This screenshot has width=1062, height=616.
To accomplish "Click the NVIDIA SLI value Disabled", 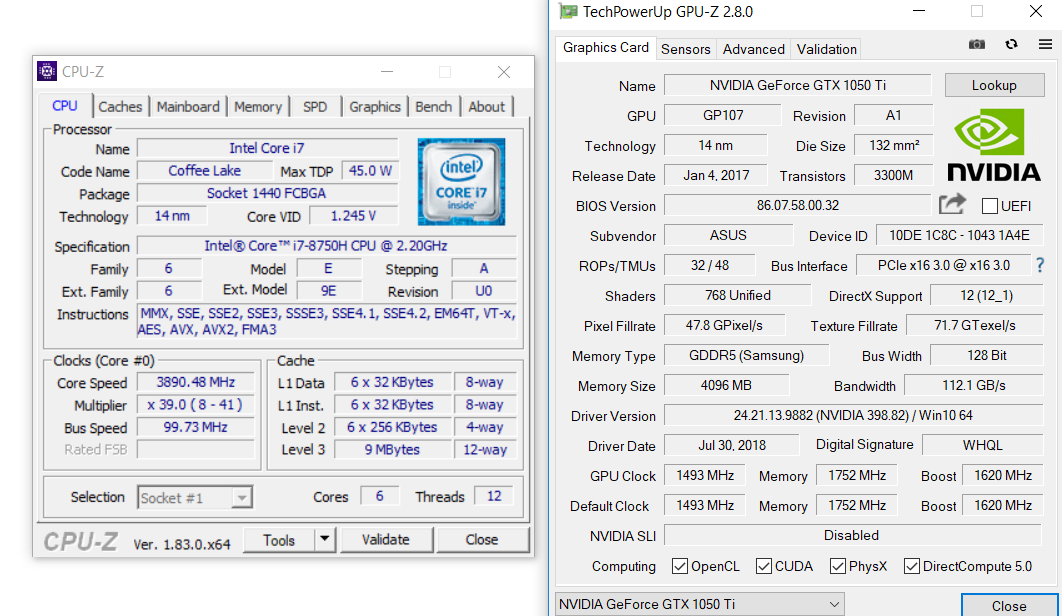I will 852,535.
